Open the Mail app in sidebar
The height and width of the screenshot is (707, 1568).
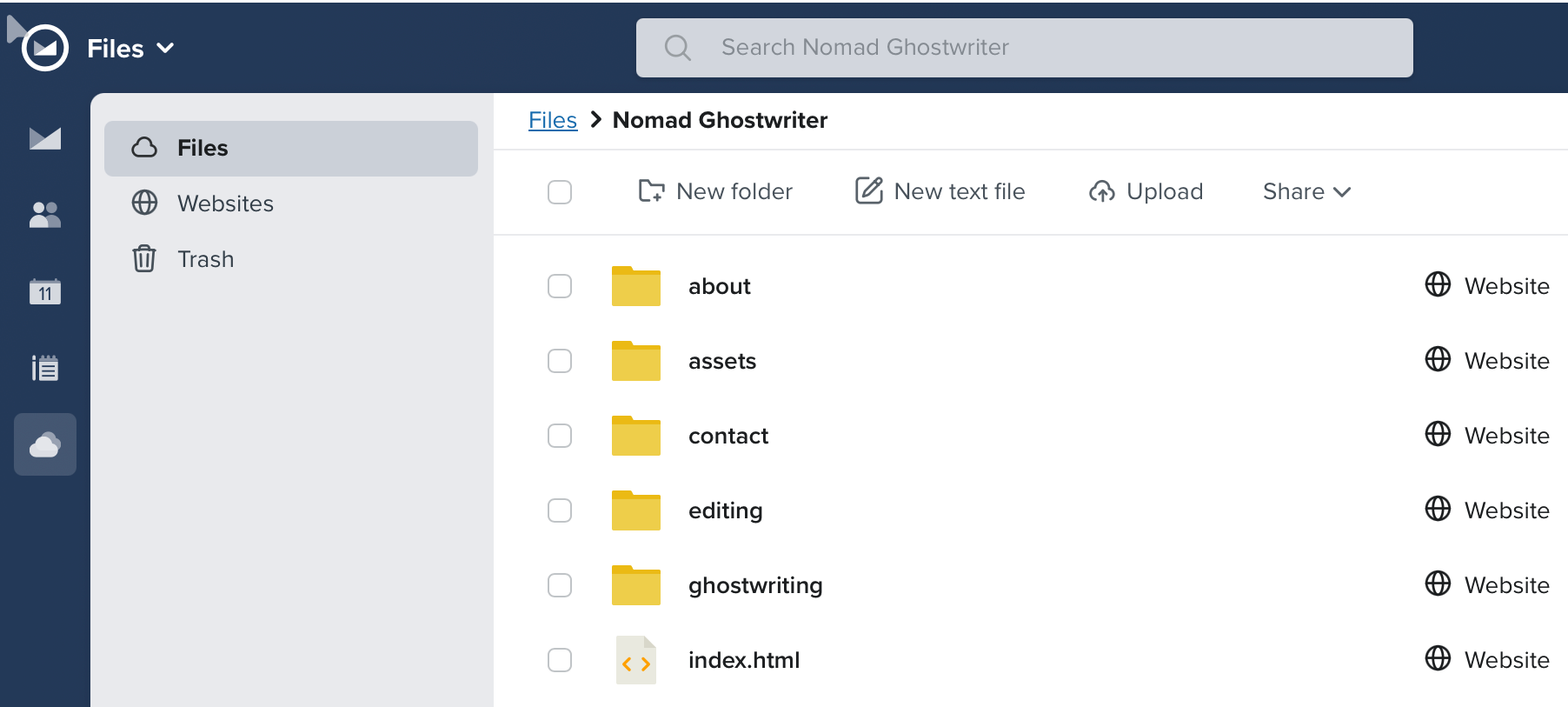tap(45, 138)
